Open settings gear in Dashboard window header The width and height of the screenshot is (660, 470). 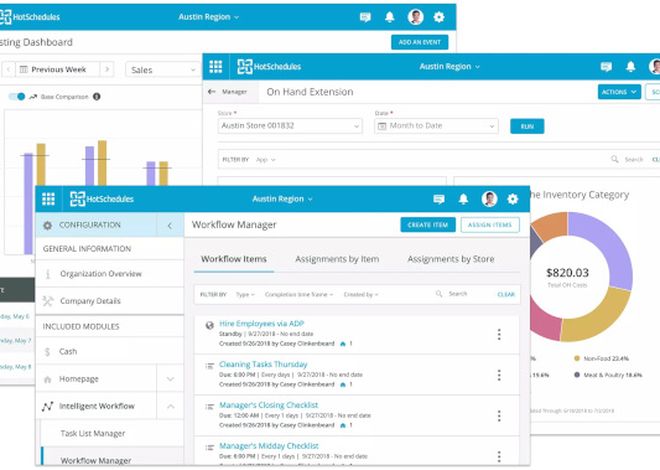click(x=439, y=17)
